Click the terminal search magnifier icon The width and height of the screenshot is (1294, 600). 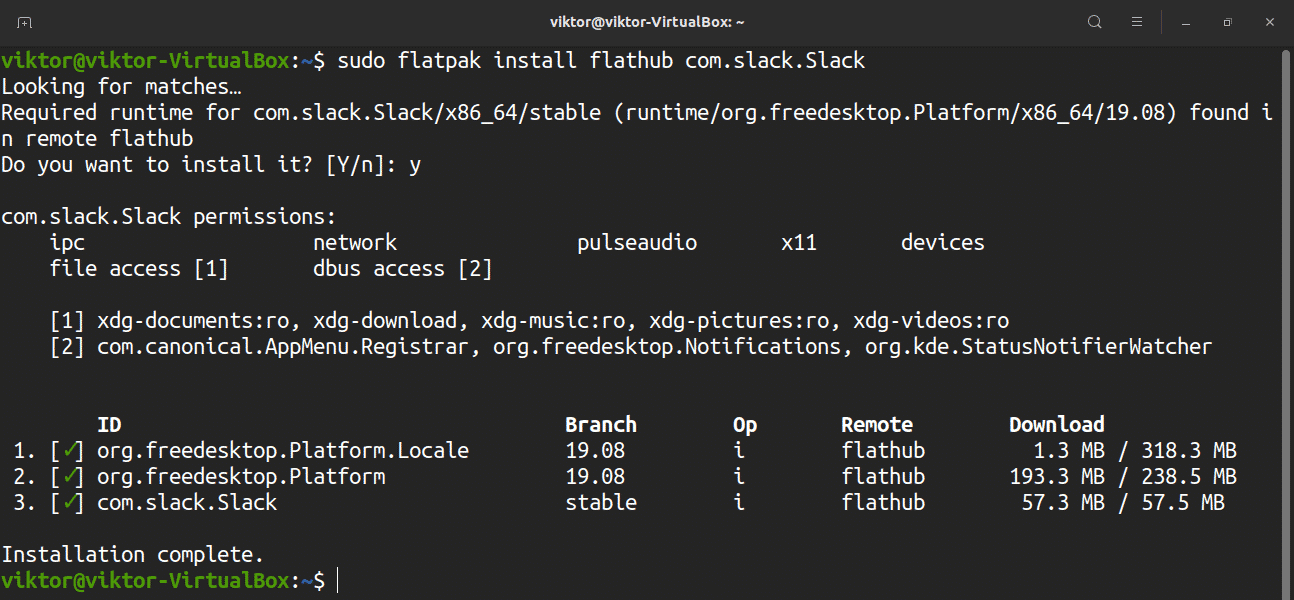1095,22
